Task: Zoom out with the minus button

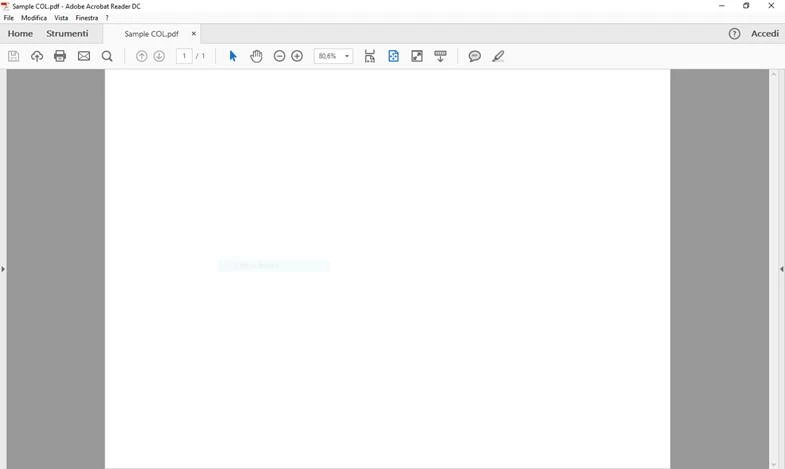Action: pyautogui.click(x=279, y=56)
